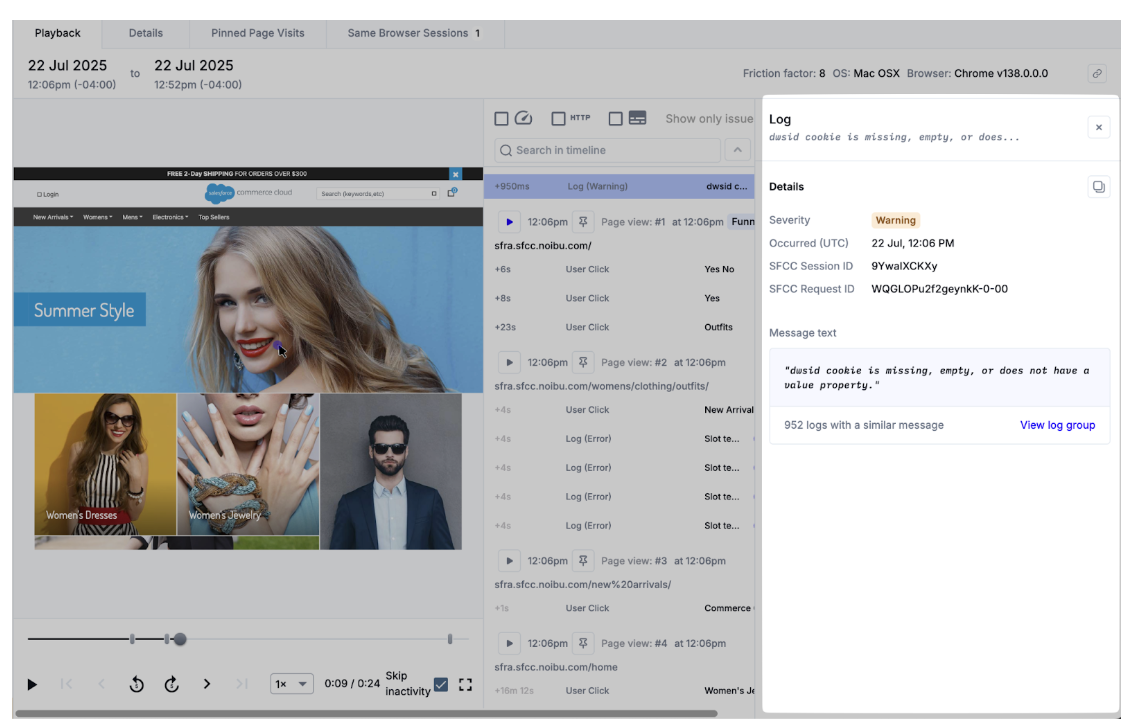The image size is (1124, 726).
Task: Check the performance gauge filter checkbox
Action: (x=502, y=119)
